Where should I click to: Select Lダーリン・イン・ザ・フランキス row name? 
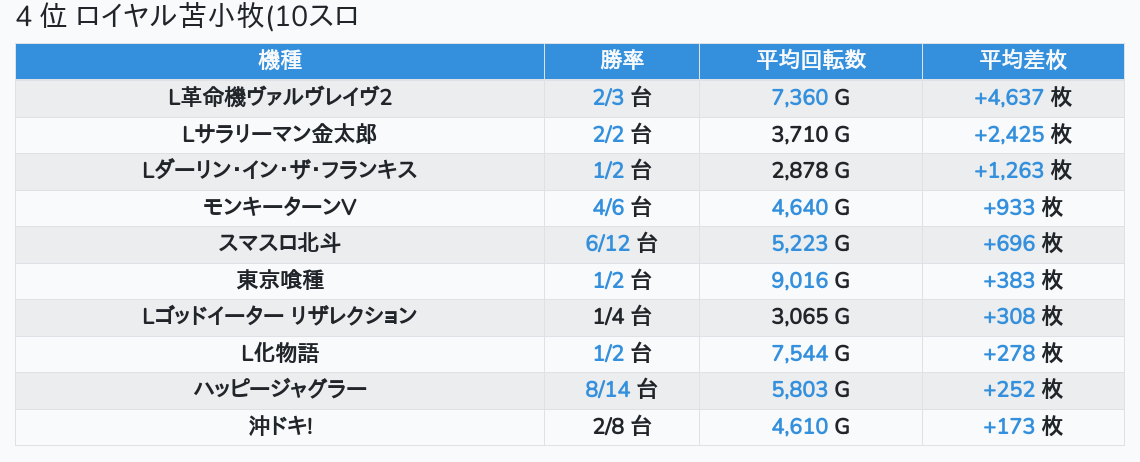coord(280,171)
